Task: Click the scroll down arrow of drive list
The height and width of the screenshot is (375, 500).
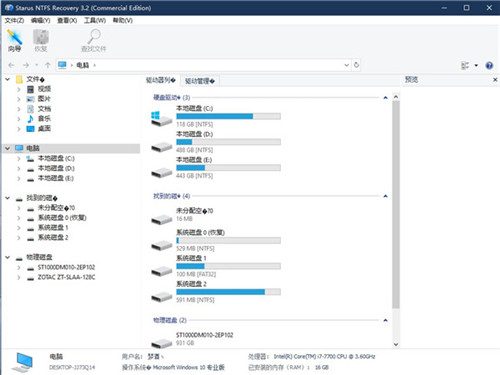Action: tap(396, 344)
